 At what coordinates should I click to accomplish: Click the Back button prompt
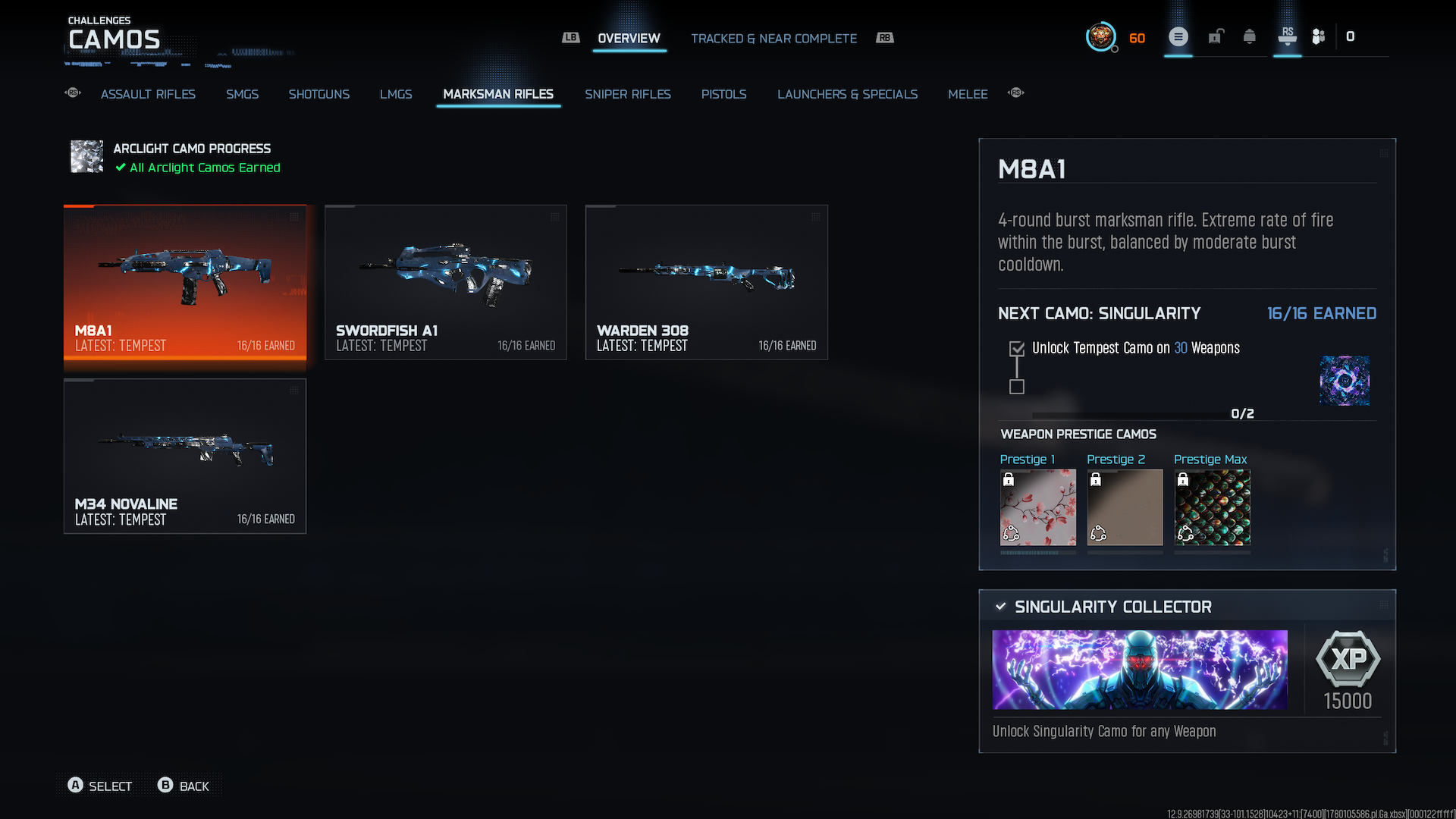(184, 786)
